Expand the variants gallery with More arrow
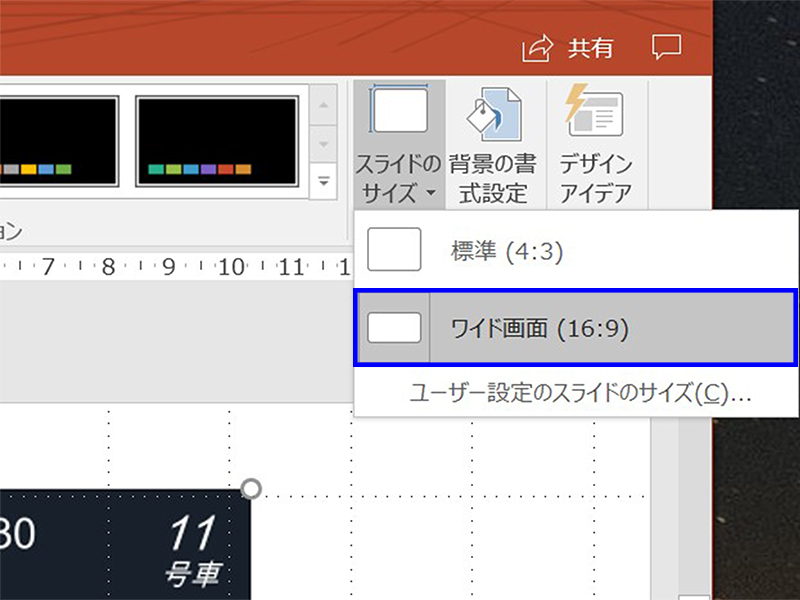 coord(324,181)
